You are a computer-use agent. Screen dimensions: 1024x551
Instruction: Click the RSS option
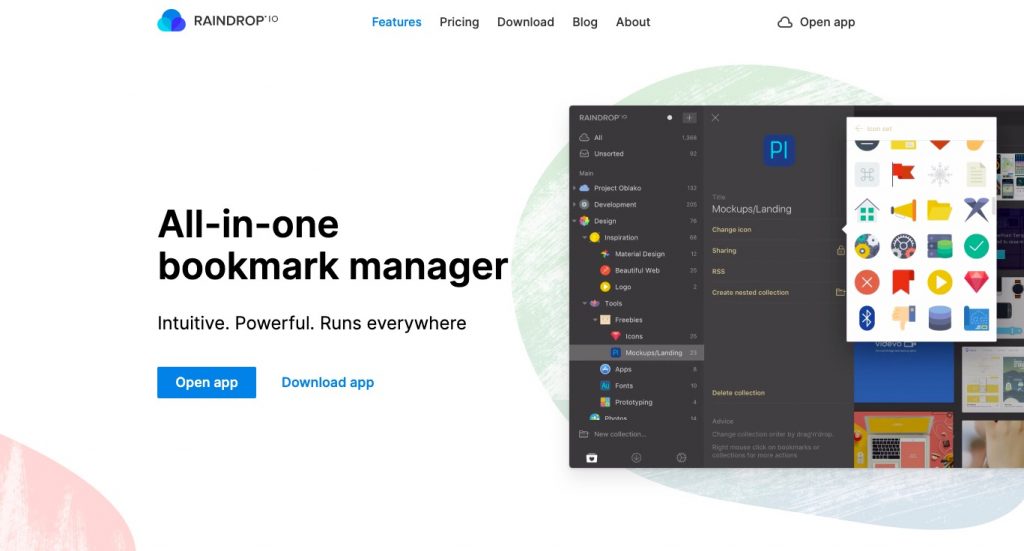tap(718, 272)
